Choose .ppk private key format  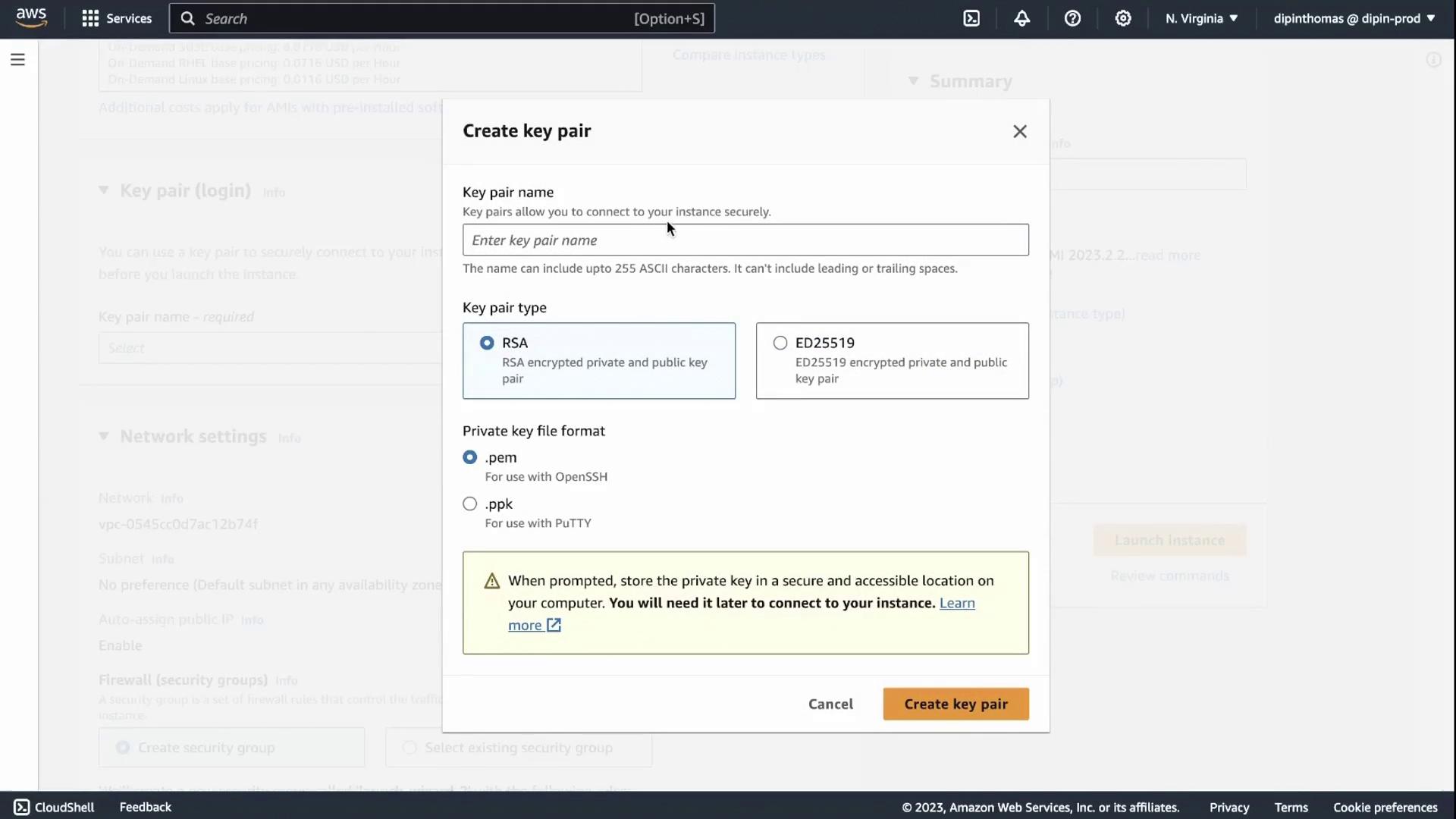[x=470, y=504]
